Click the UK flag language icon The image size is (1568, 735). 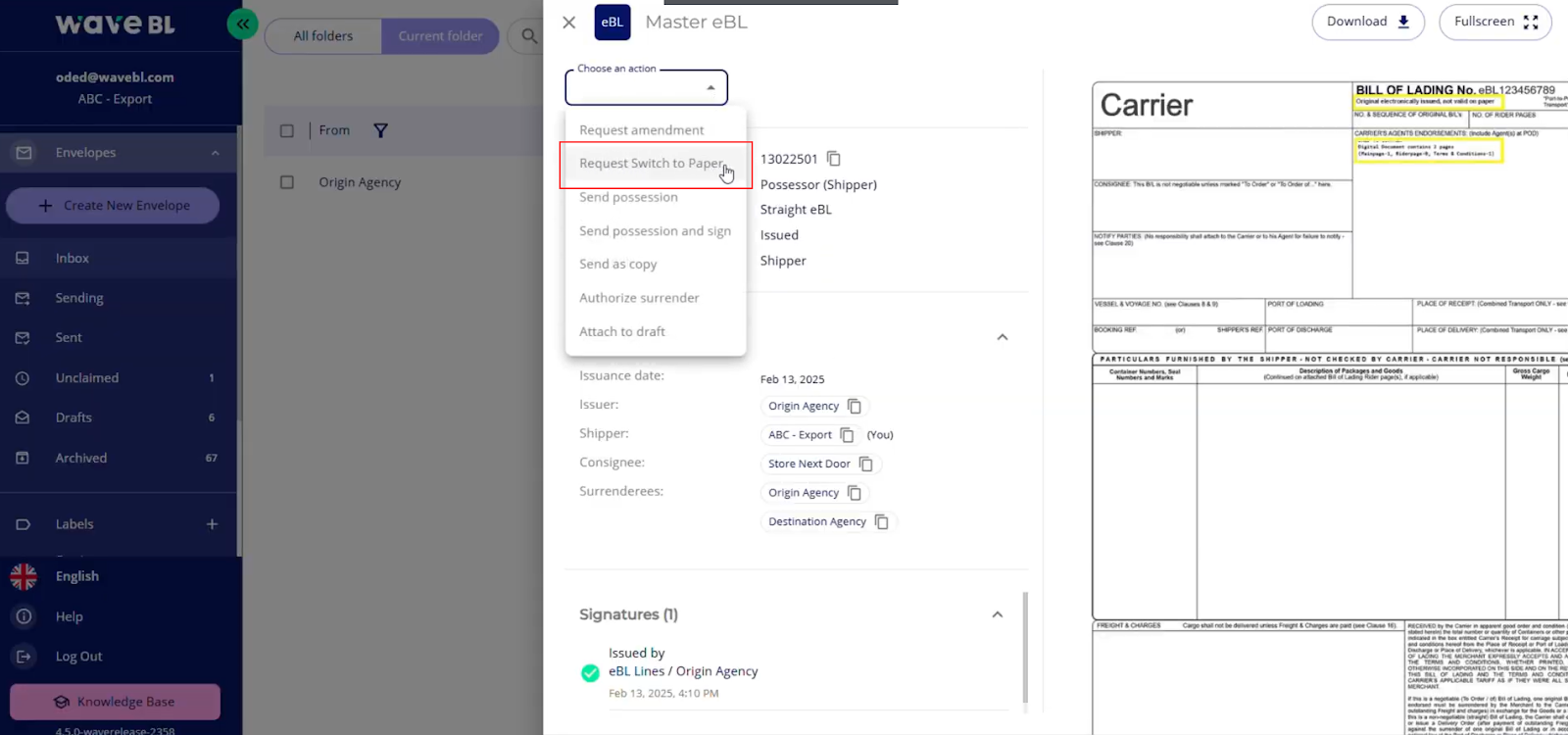click(x=24, y=576)
